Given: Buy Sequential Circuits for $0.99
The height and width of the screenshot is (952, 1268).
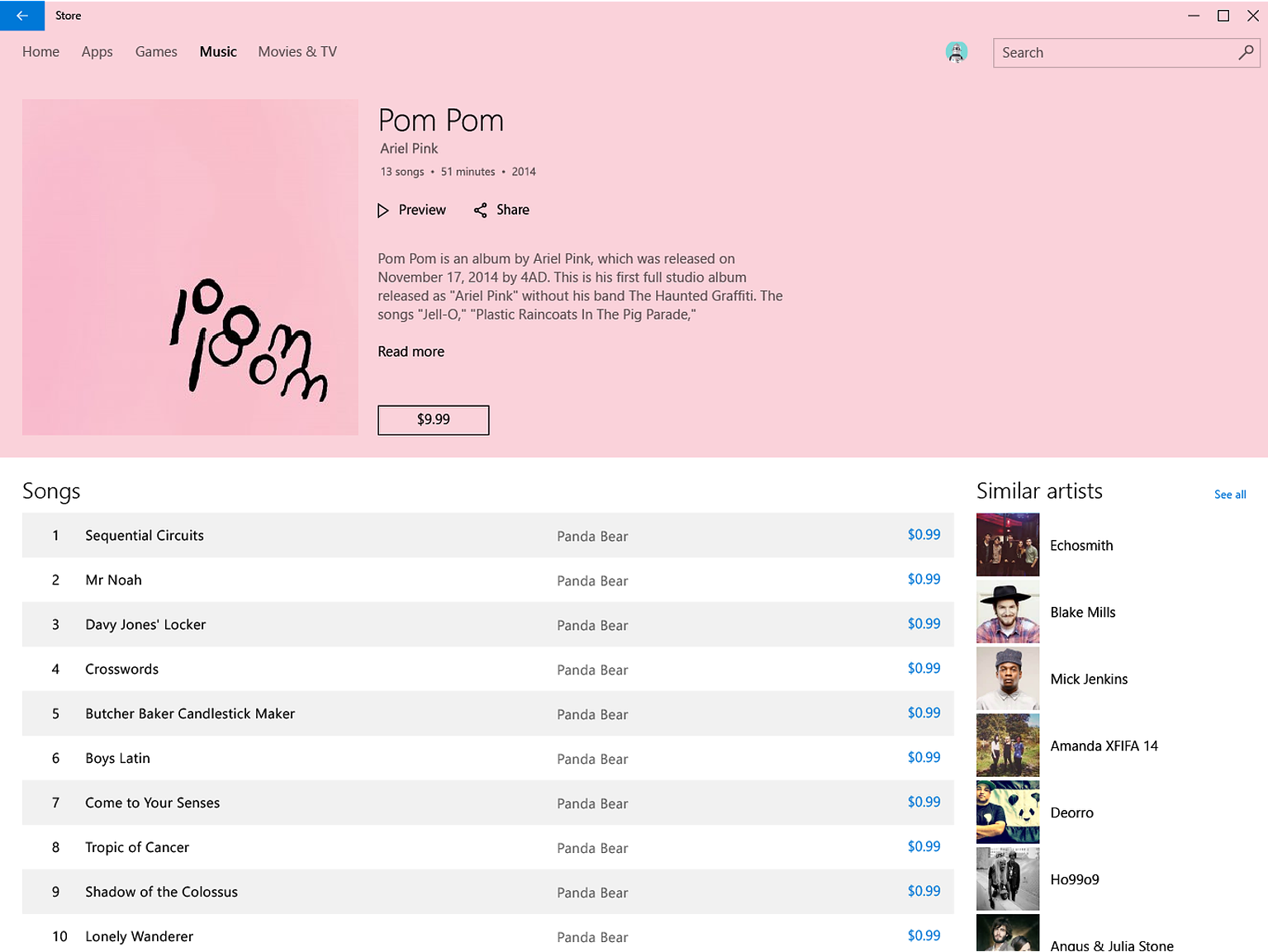Looking at the screenshot, I should [x=924, y=535].
